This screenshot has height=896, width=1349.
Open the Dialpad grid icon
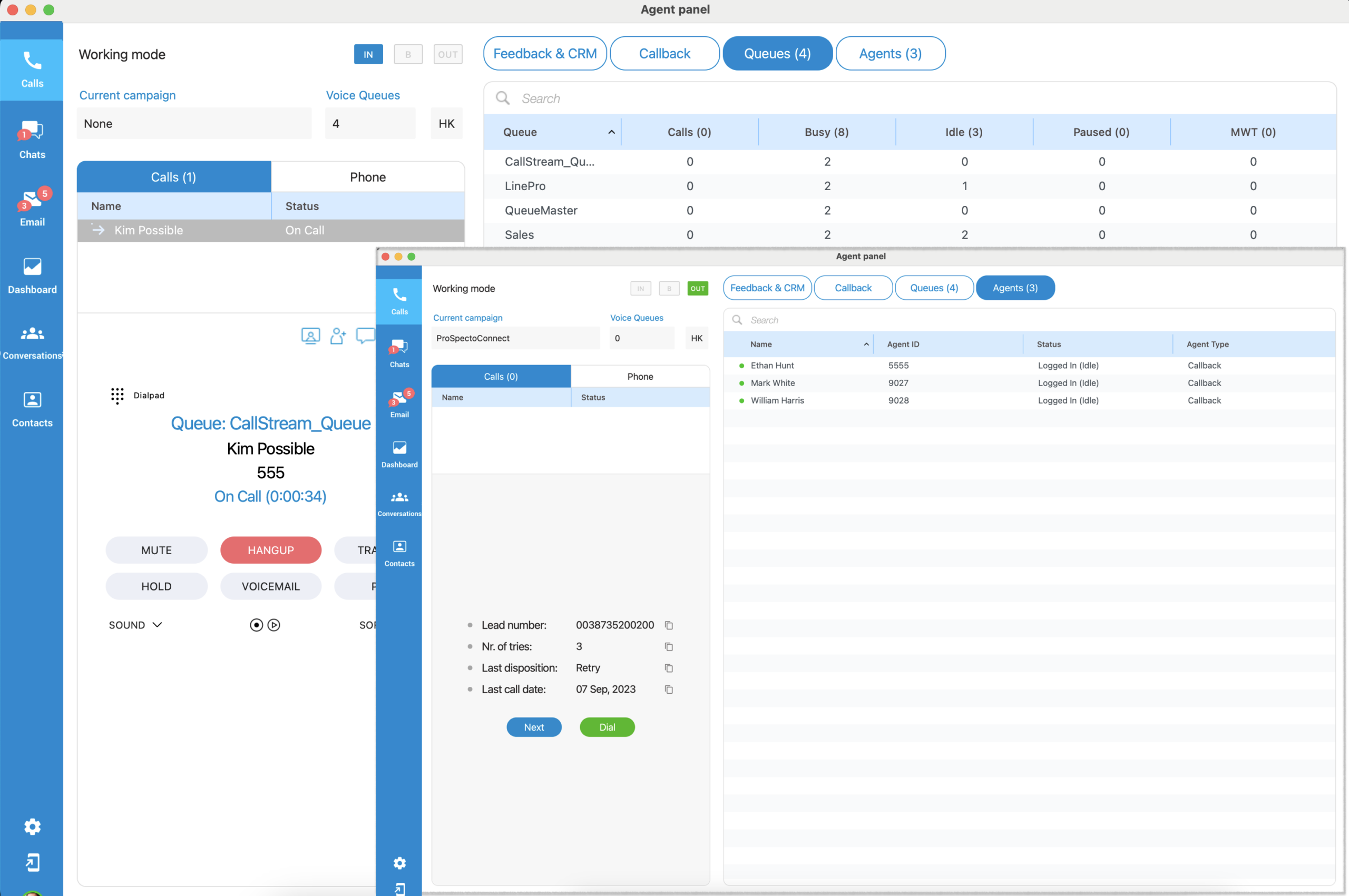click(117, 396)
